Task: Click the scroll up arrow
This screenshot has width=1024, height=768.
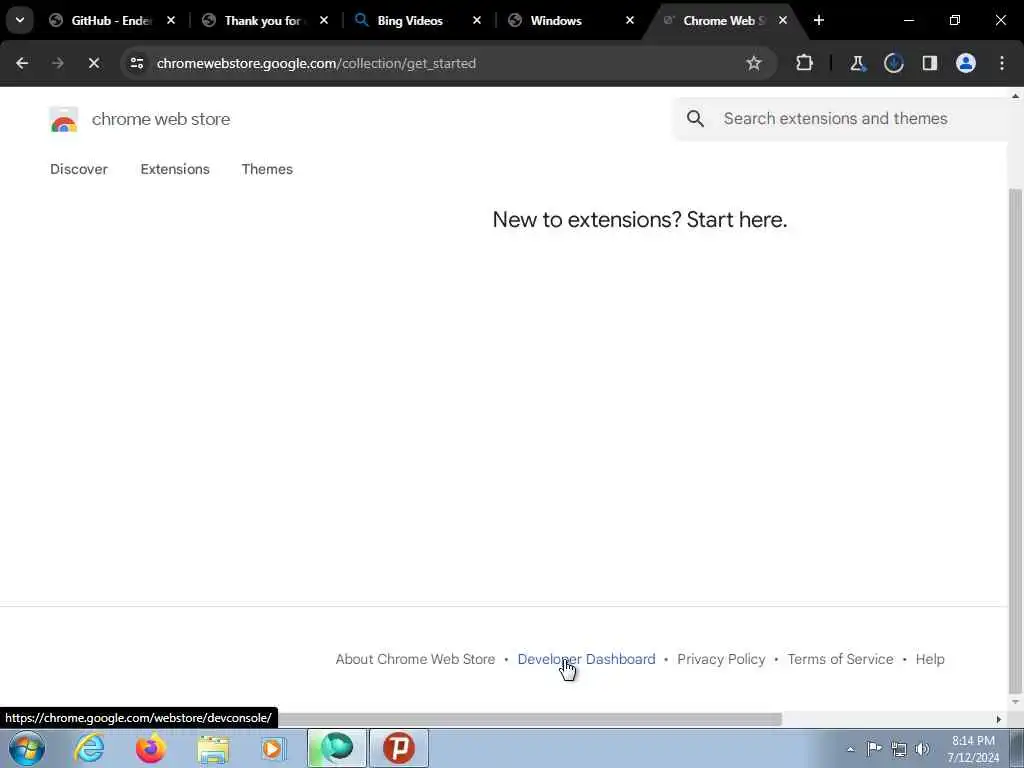Action: [x=1015, y=96]
